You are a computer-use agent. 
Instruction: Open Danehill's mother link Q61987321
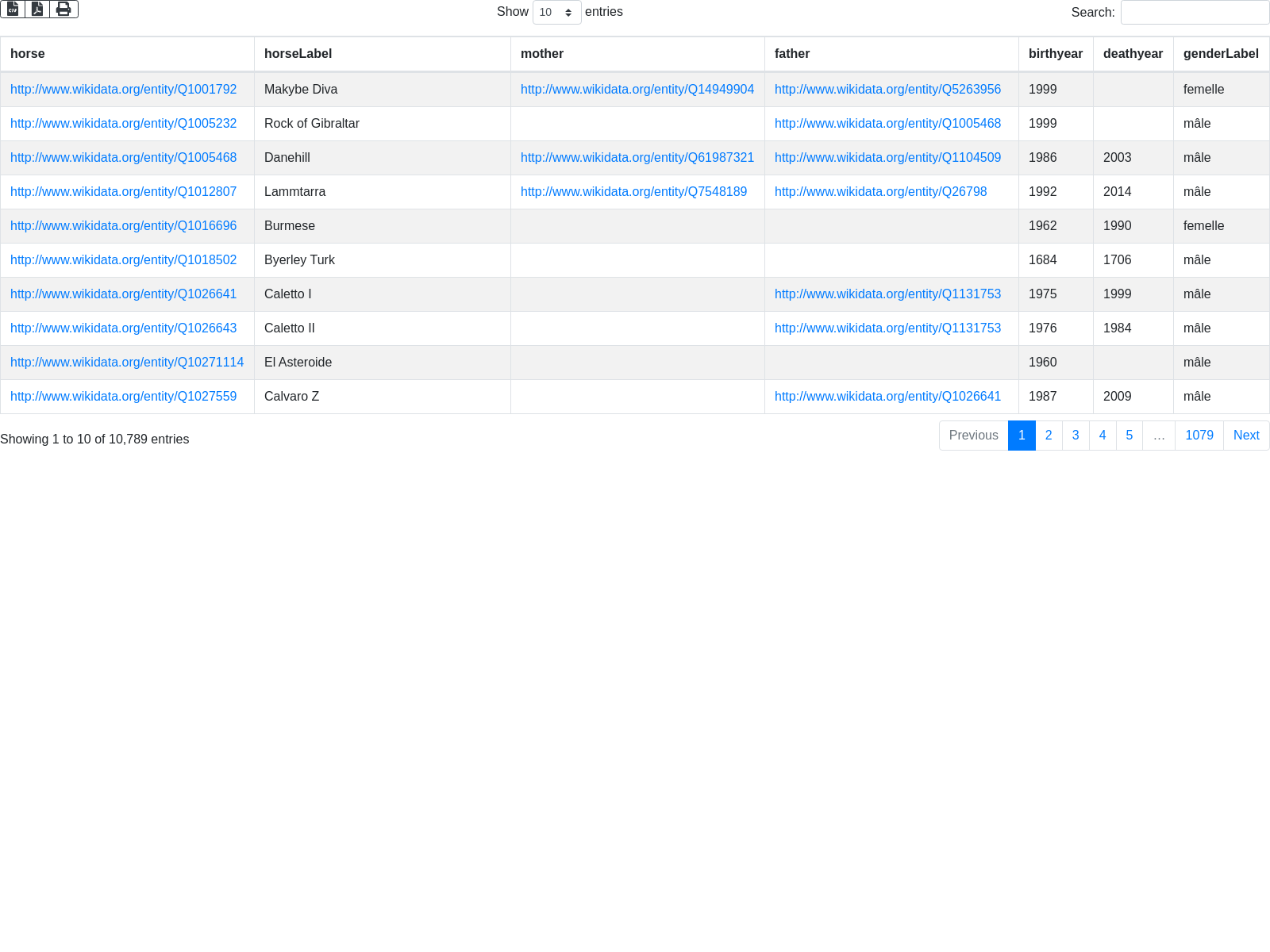[637, 158]
